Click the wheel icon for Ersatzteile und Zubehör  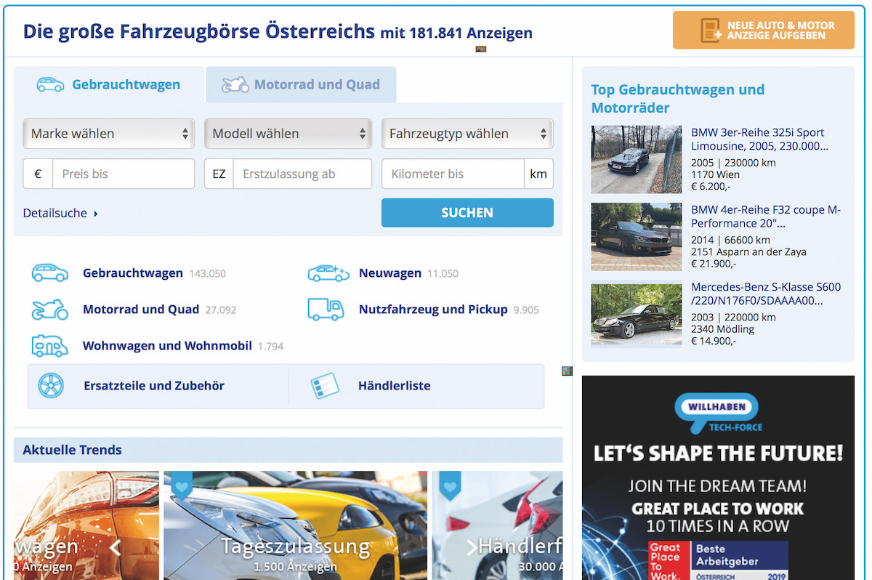(x=51, y=385)
